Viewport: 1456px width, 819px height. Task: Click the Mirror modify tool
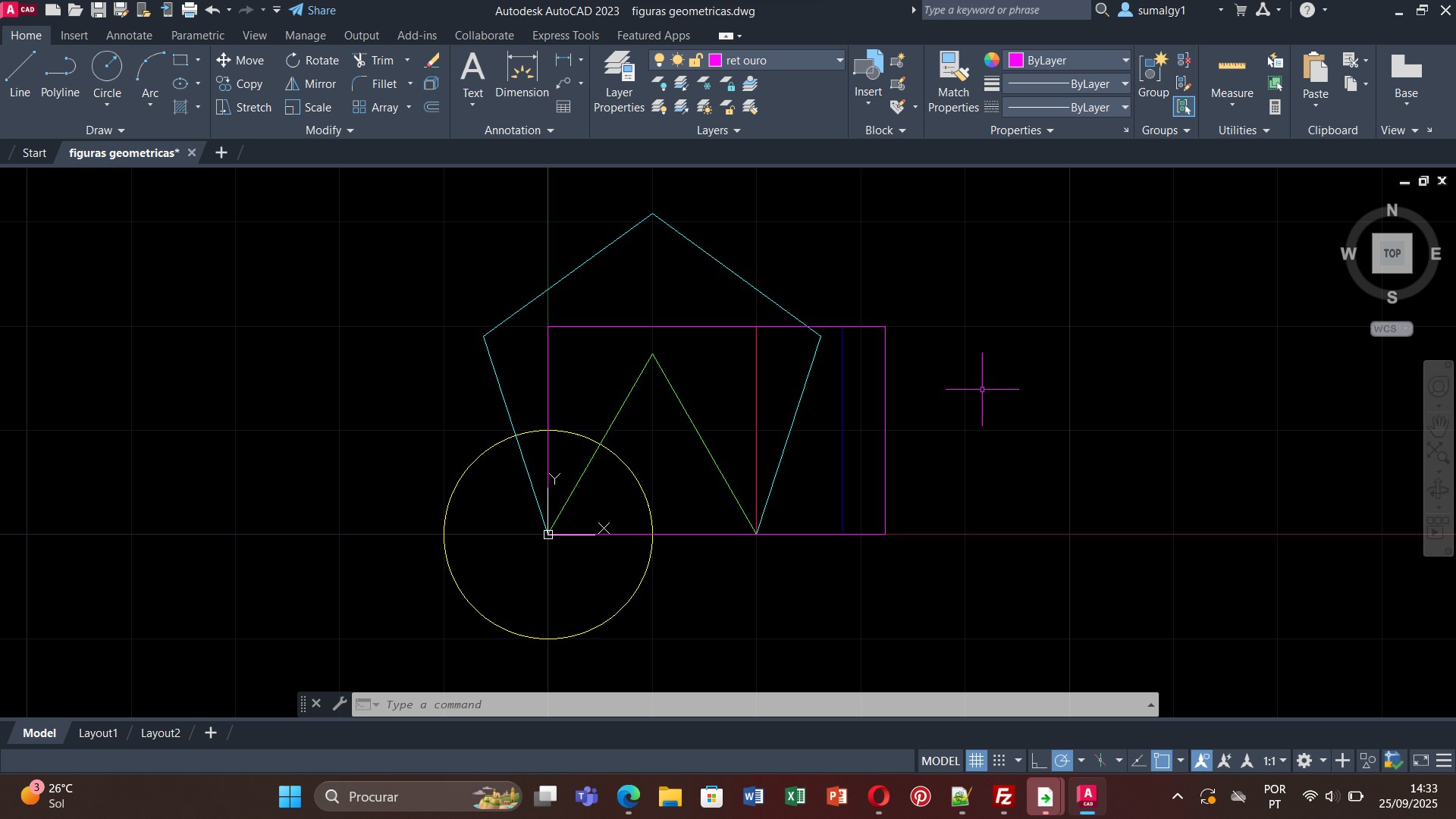pos(311,84)
